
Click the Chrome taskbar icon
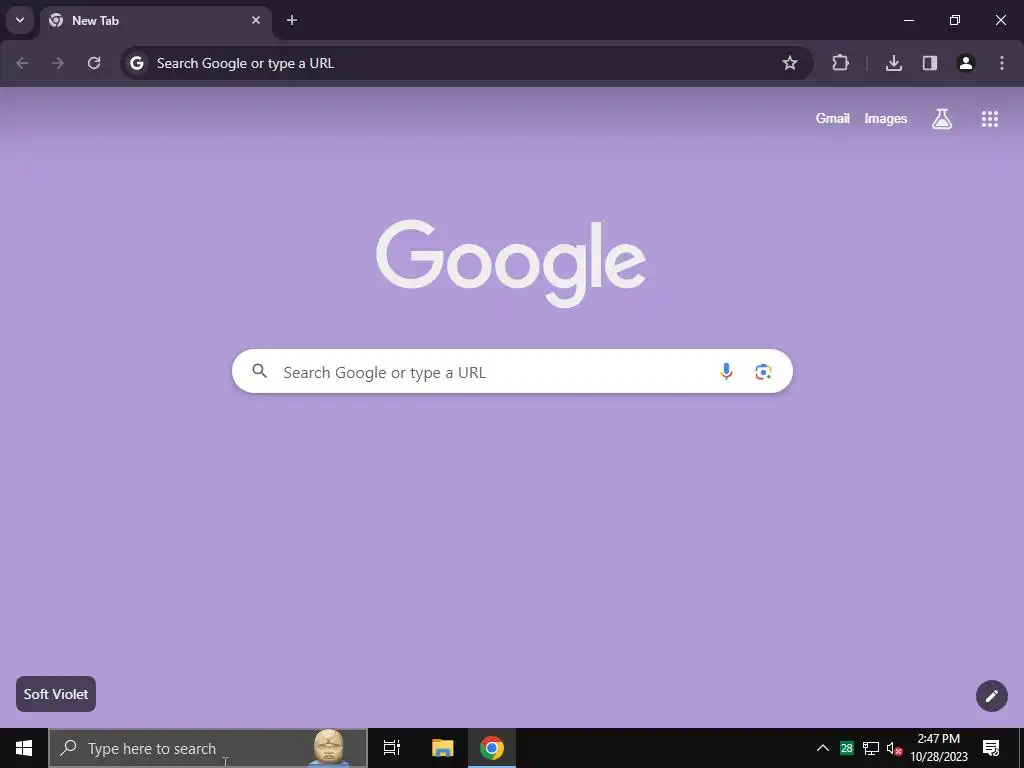tap(492, 748)
